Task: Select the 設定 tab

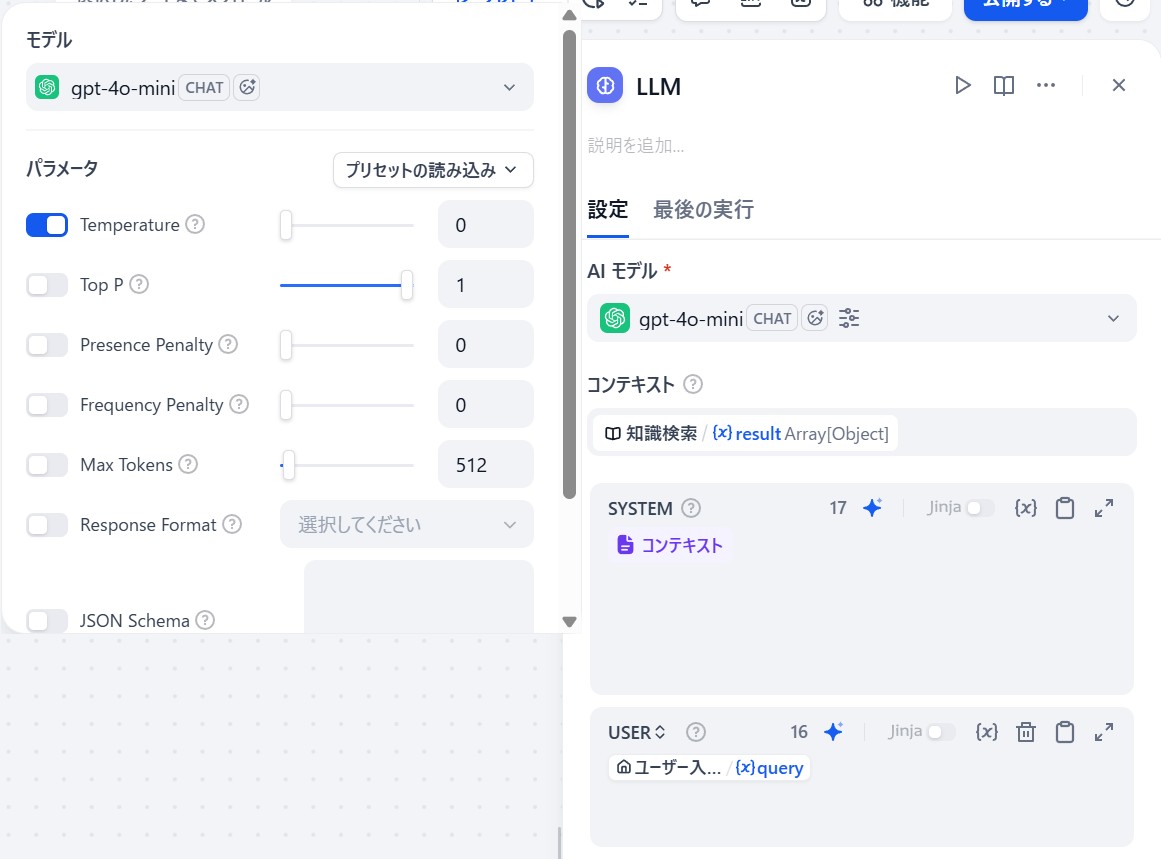Action: (x=608, y=210)
